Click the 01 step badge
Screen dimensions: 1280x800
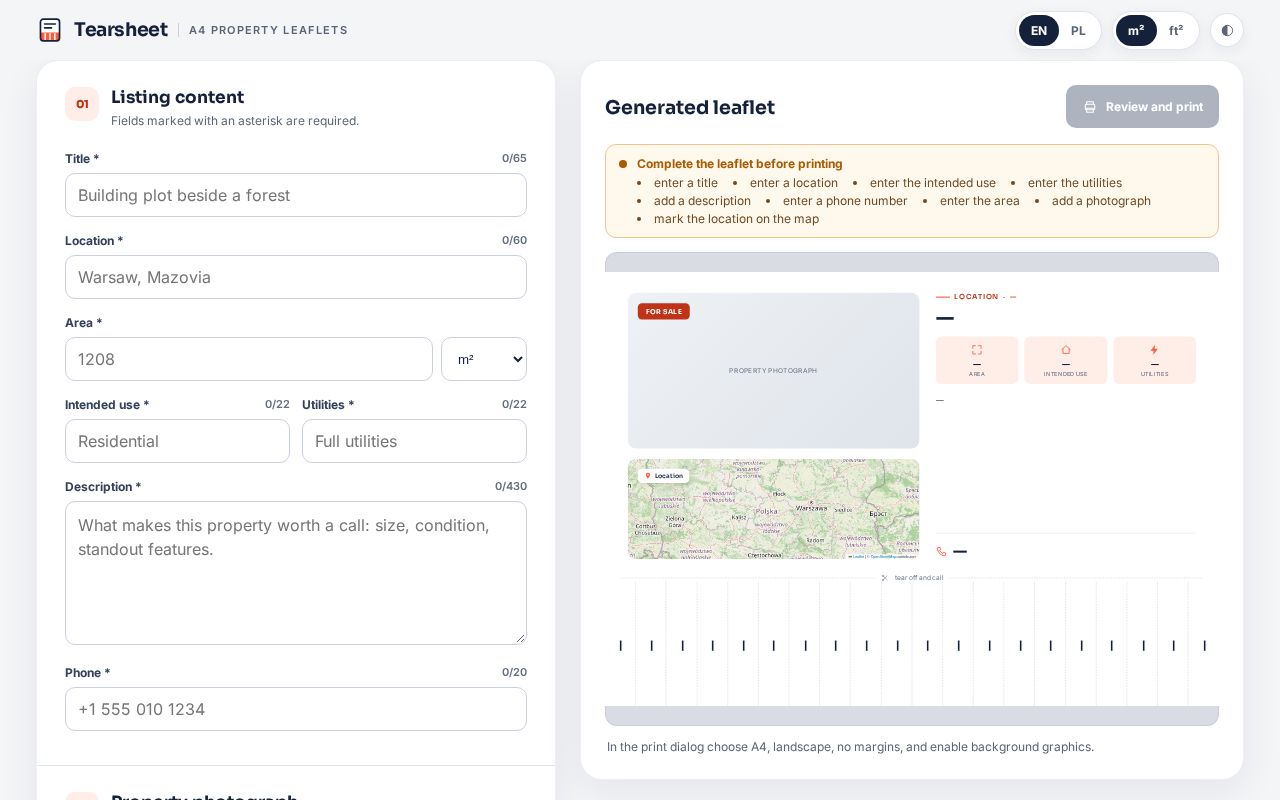82,104
